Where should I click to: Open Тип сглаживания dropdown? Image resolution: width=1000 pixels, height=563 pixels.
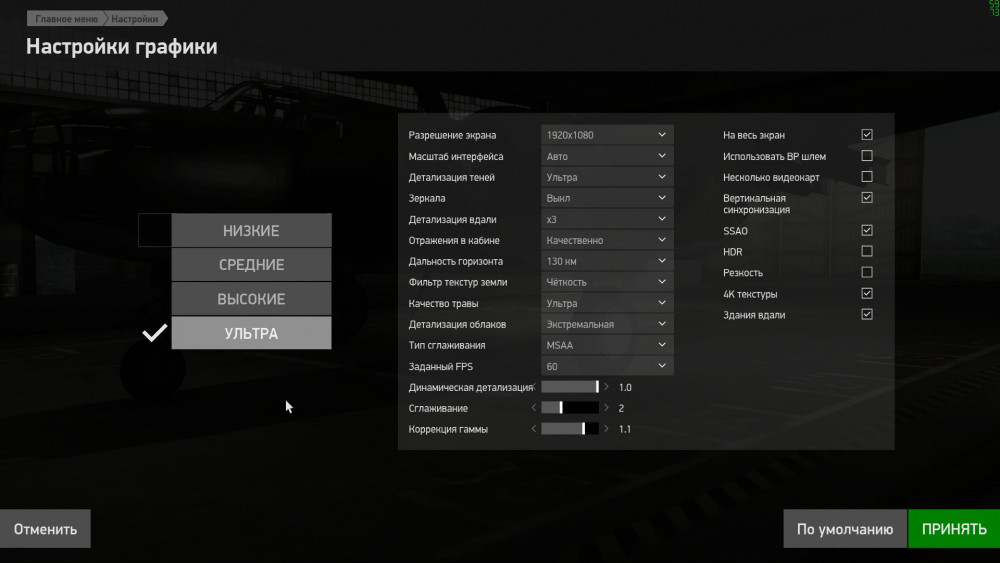click(607, 345)
